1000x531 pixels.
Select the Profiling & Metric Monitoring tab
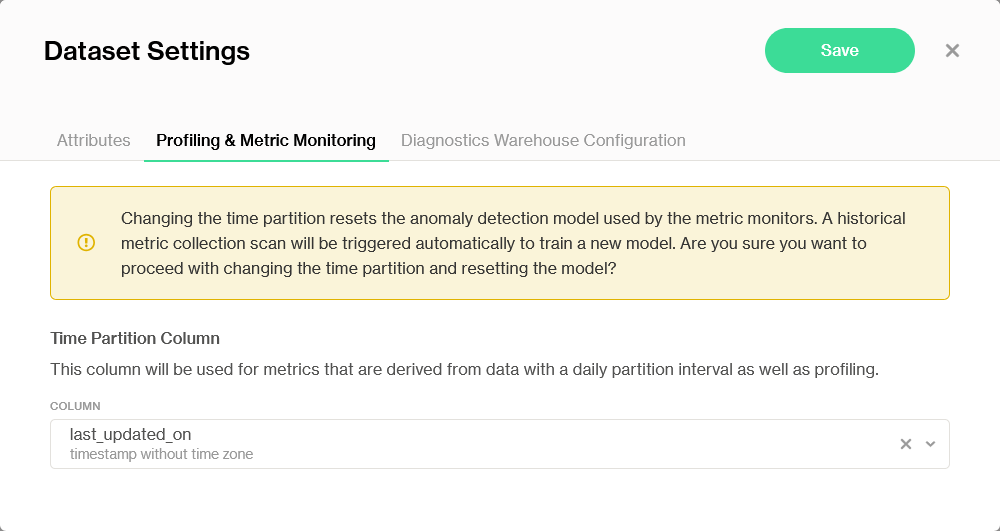coord(266,140)
